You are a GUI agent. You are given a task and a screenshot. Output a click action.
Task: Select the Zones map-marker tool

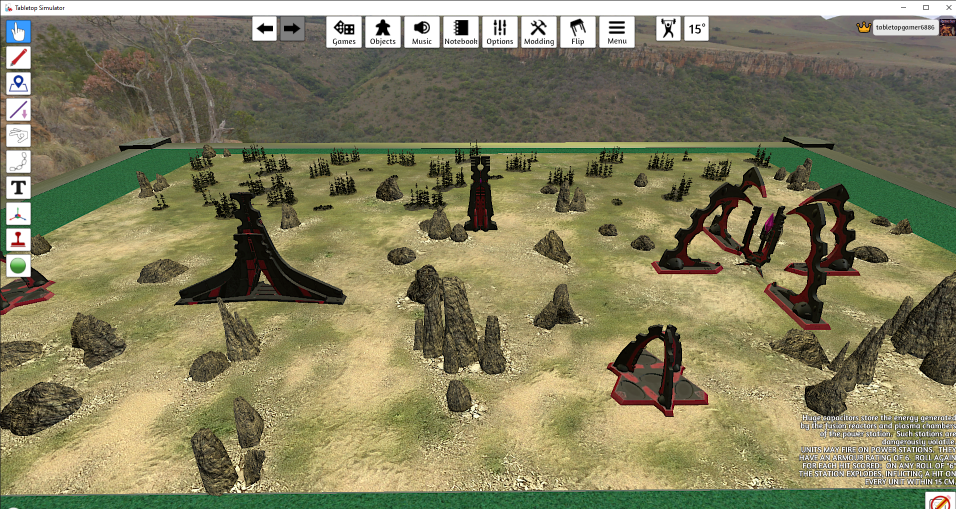point(18,84)
